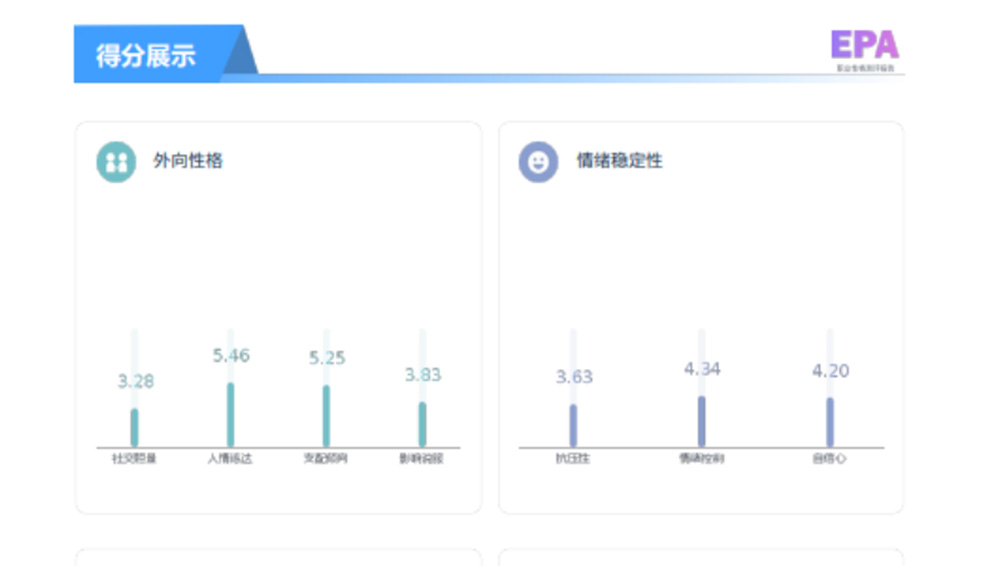Click the 人情练达 axis label
Screen dimensions: 1000x566
(x=230, y=458)
